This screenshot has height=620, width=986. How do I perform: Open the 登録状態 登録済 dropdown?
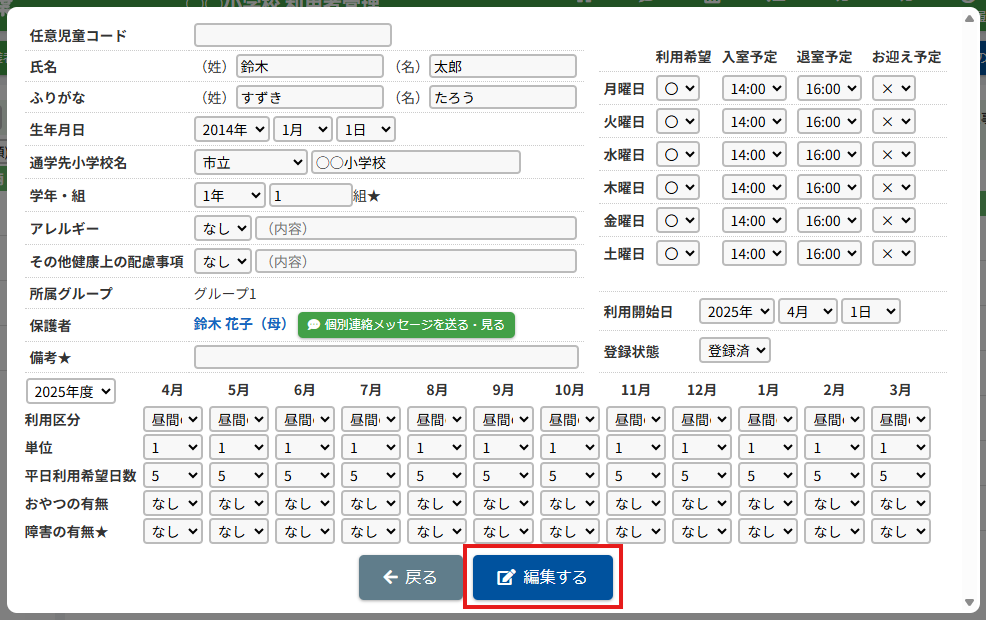point(735,350)
